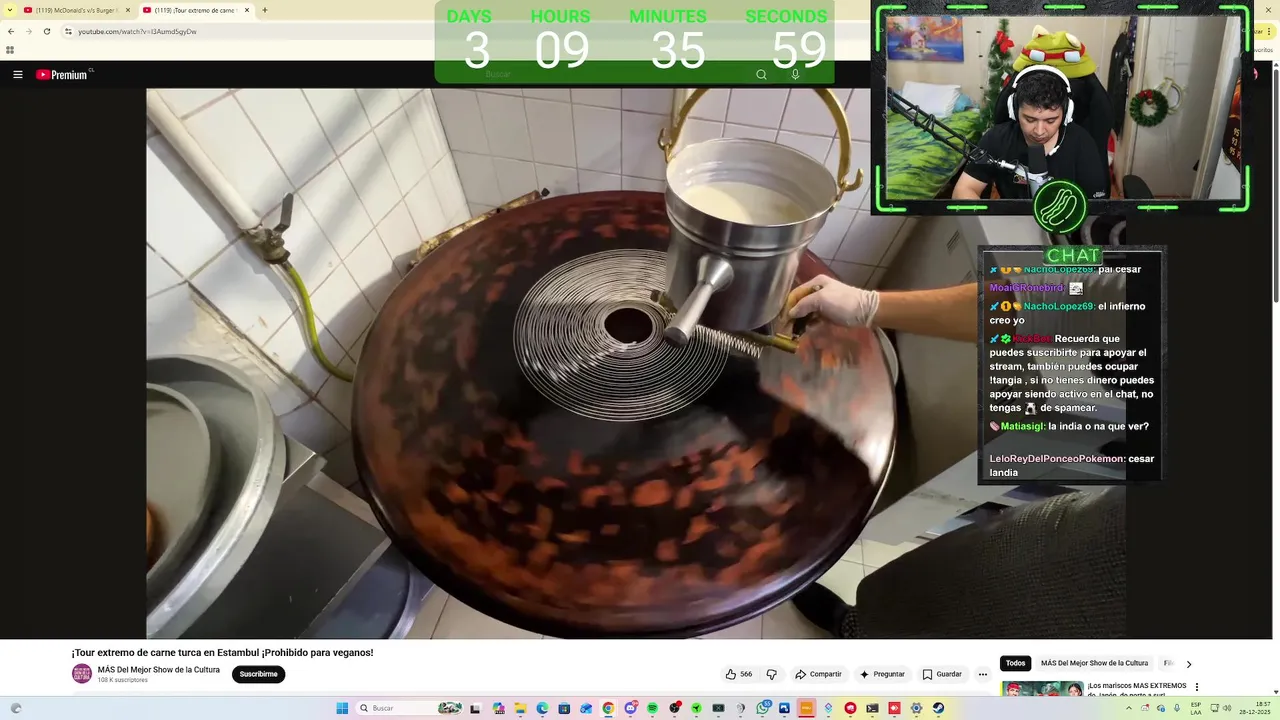This screenshot has width=1280, height=720.
Task: Click LeloReyDelPonceoPokemon chat message
Action: pyautogui.click(x=1071, y=465)
